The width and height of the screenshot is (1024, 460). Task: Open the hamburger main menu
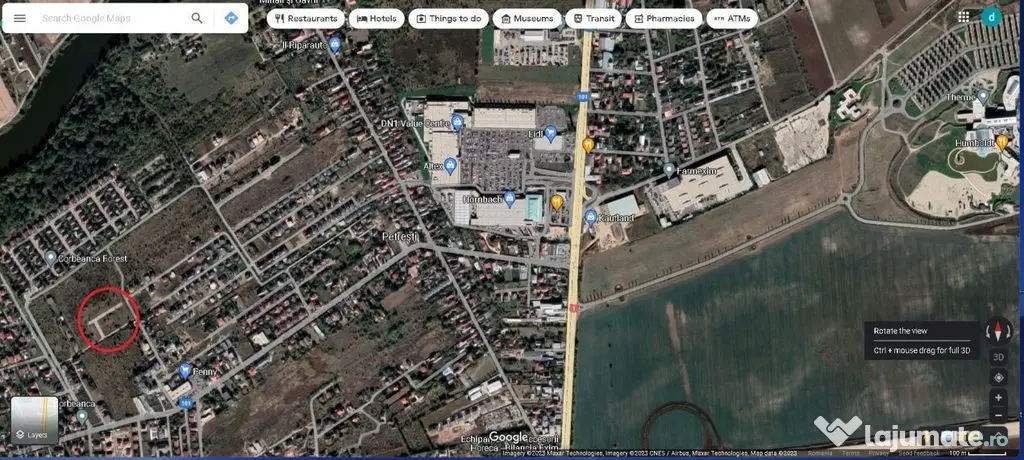(x=20, y=18)
